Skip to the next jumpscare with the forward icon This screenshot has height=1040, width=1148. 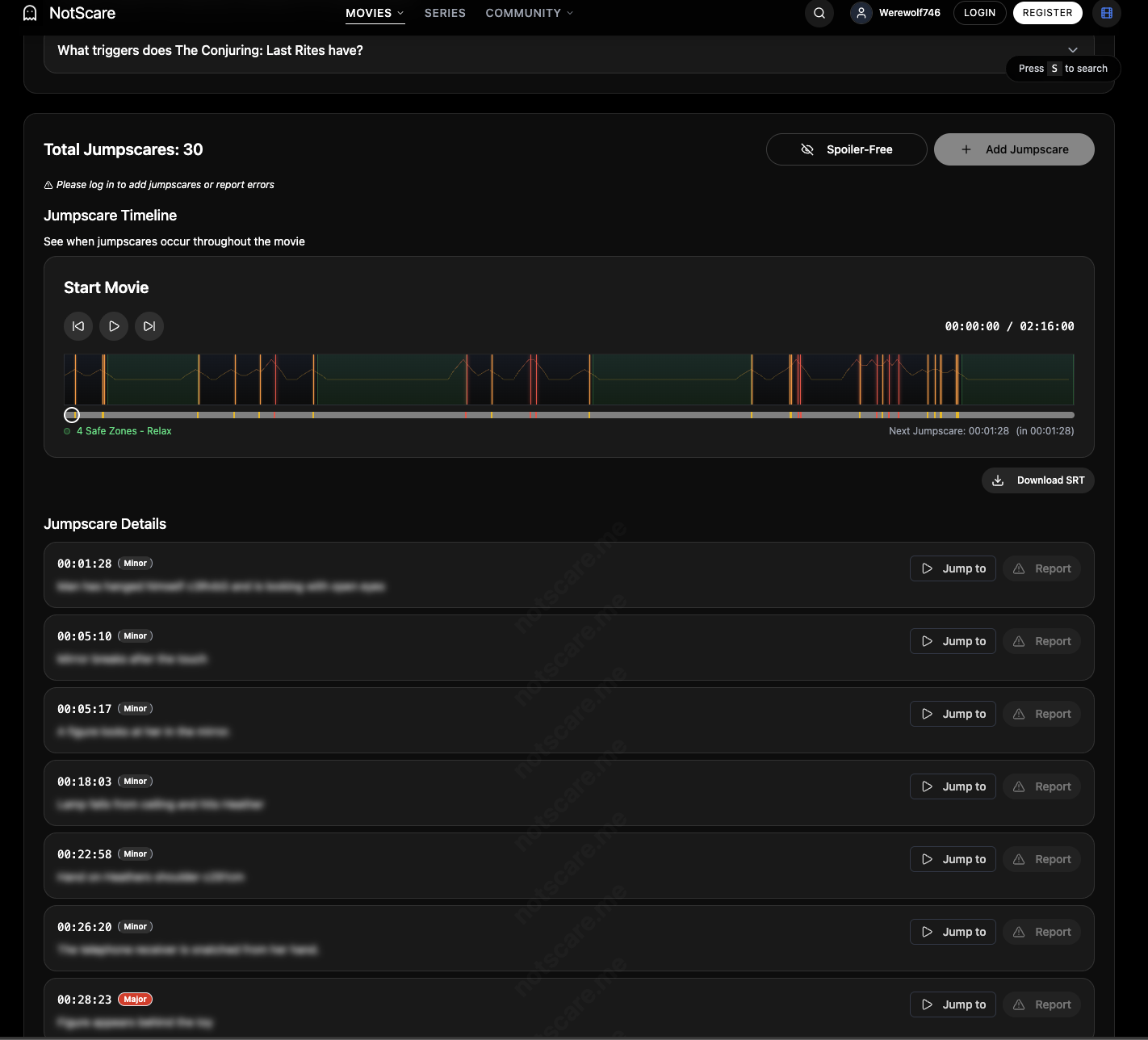pos(149,326)
